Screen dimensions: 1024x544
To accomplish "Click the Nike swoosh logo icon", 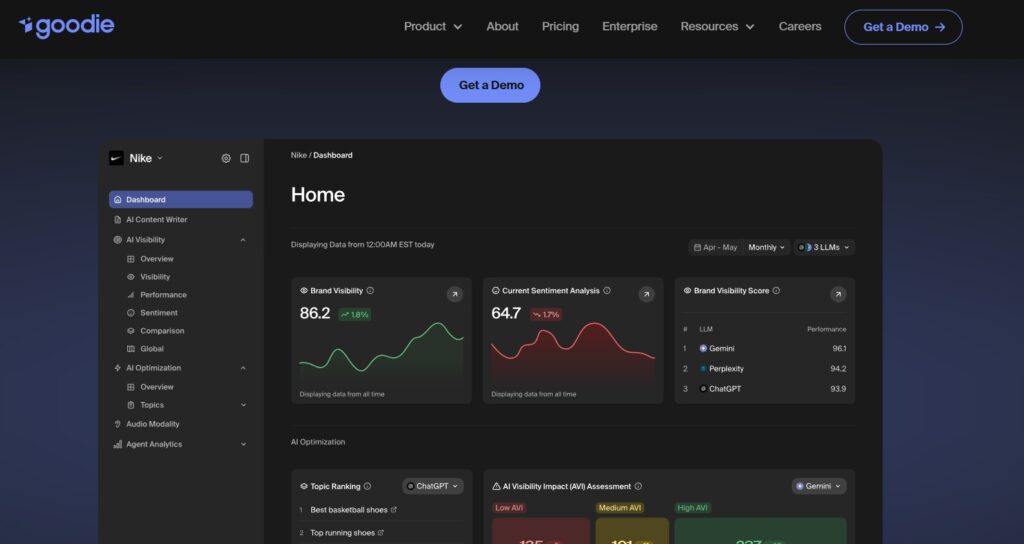I will click(x=116, y=158).
